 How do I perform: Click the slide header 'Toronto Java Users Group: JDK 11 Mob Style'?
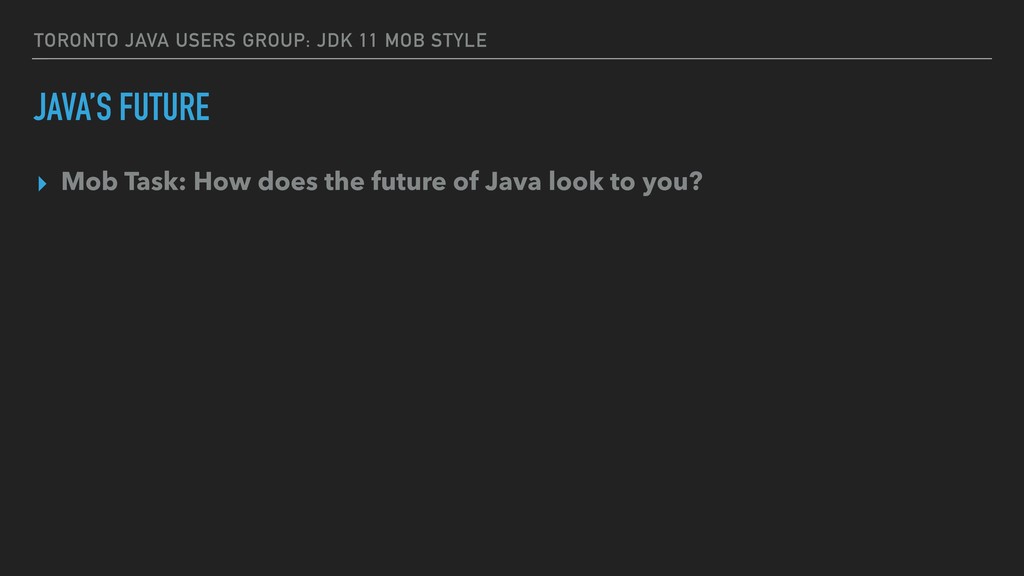[260, 40]
